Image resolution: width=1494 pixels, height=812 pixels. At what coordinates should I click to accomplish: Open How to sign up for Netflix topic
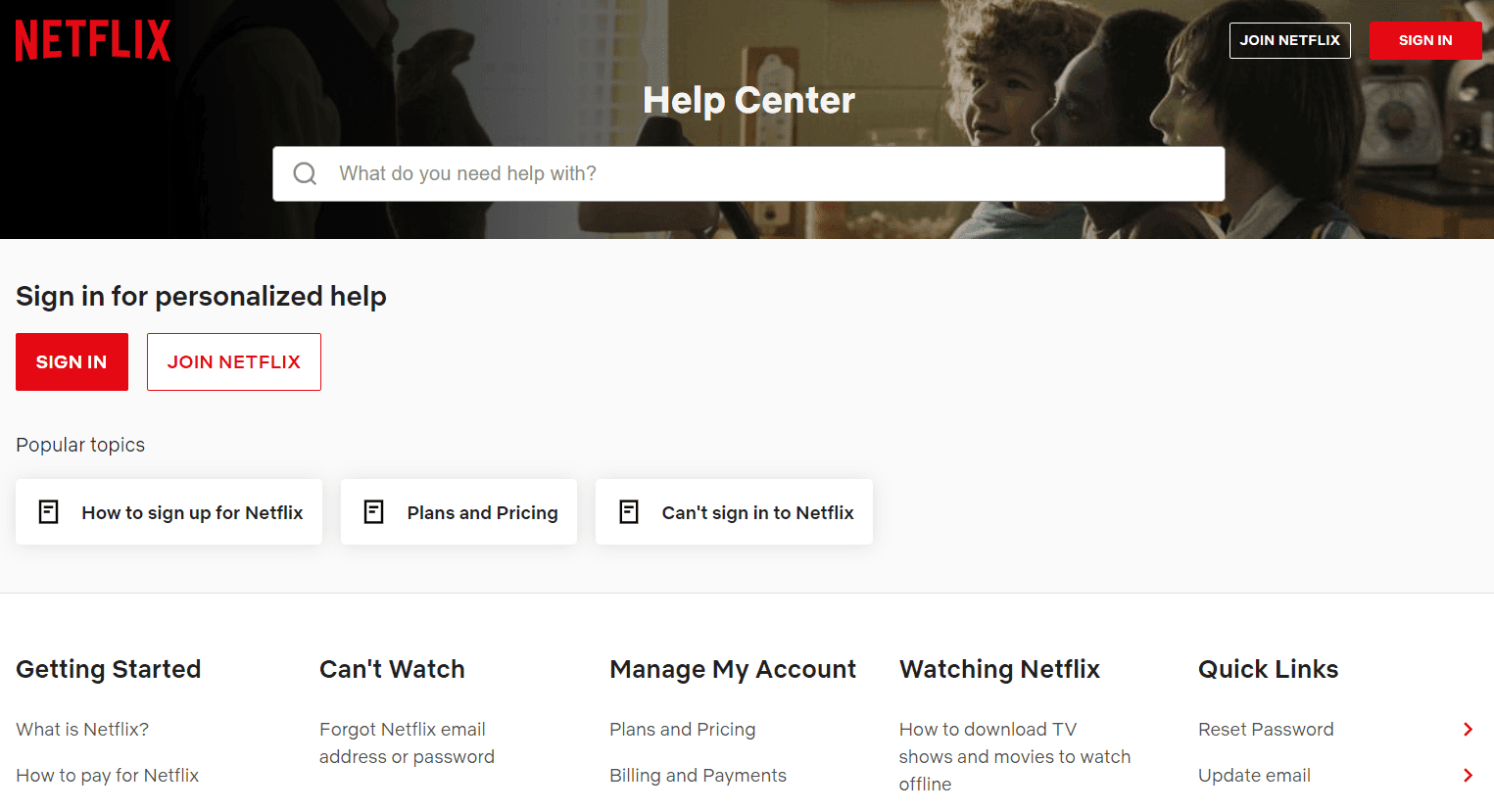coord(169,511)
